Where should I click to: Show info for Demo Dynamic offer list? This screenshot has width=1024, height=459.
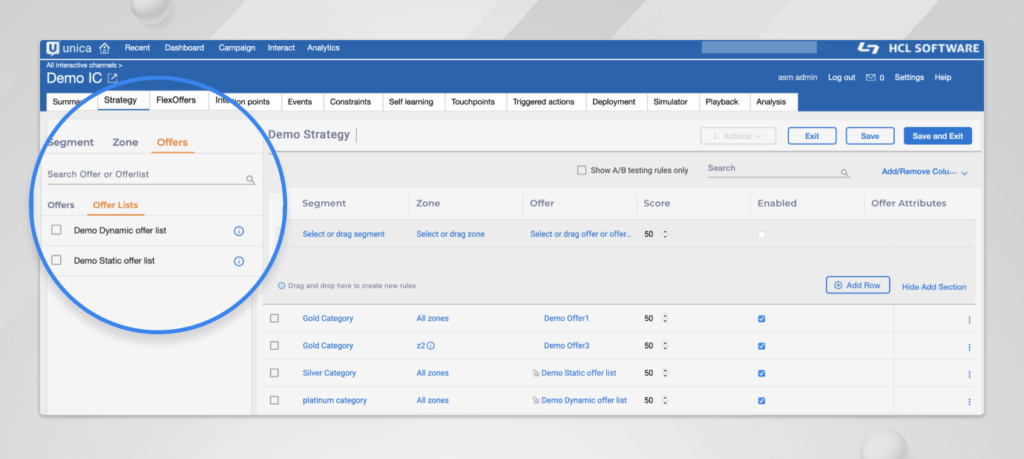tap(238, 231)
